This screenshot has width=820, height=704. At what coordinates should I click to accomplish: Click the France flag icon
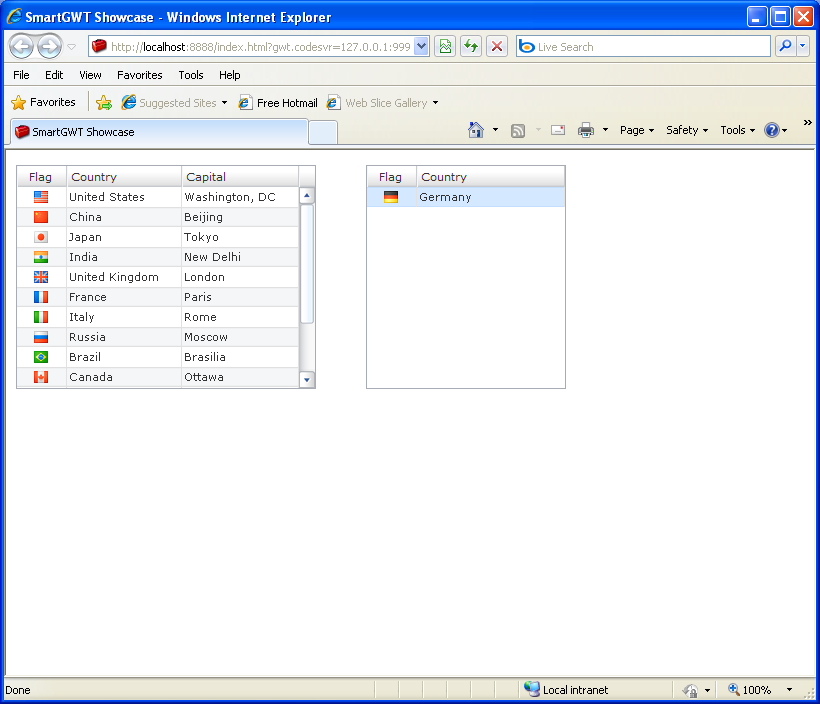pos(41,297)
